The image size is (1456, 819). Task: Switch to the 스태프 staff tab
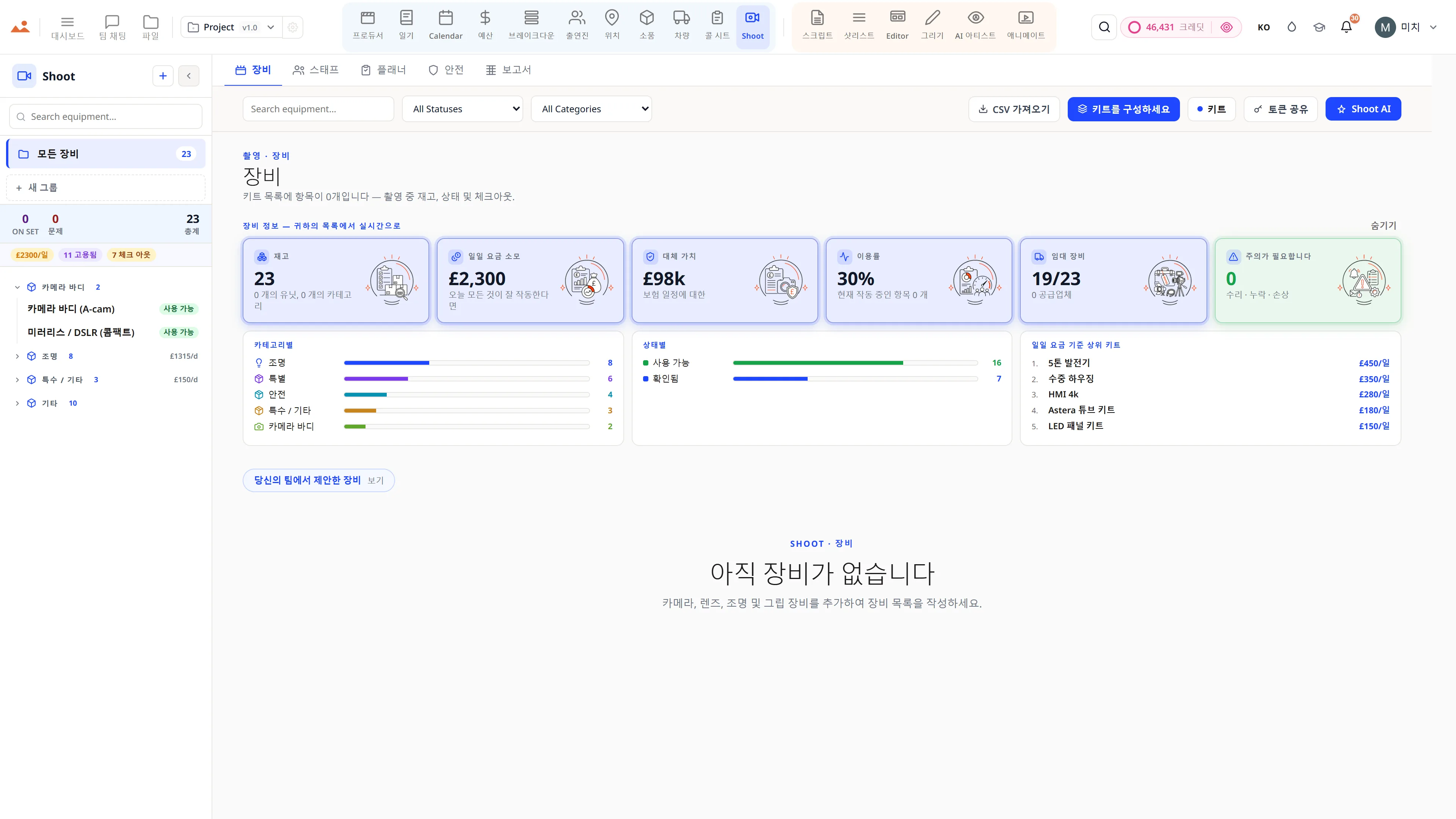316,70
